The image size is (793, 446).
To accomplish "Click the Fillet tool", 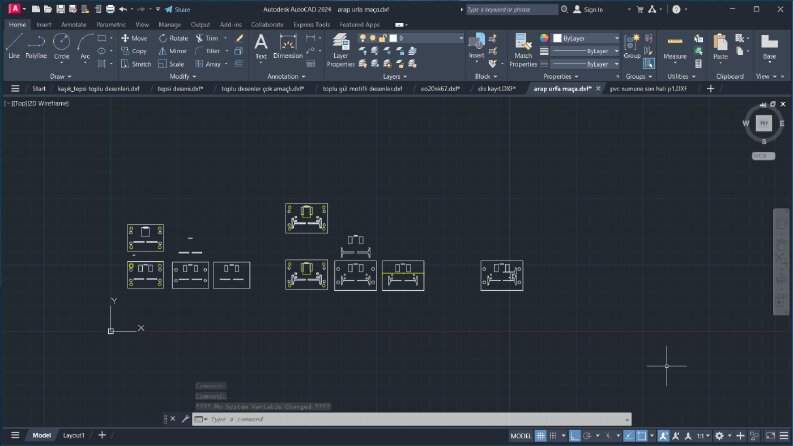I will (207, 51).
